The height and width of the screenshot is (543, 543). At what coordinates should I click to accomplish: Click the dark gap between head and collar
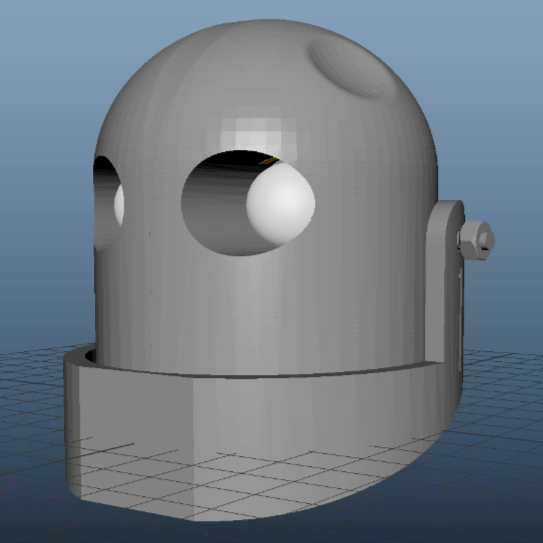[90, 356]
